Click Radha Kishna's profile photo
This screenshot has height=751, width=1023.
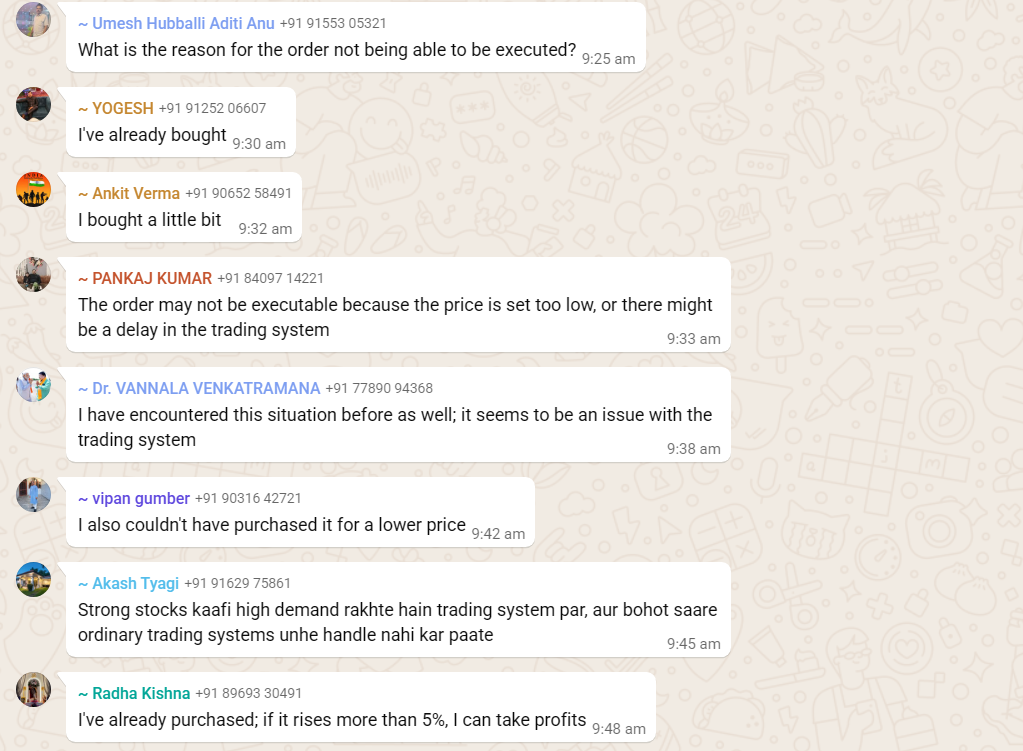[x=33, y=689]
